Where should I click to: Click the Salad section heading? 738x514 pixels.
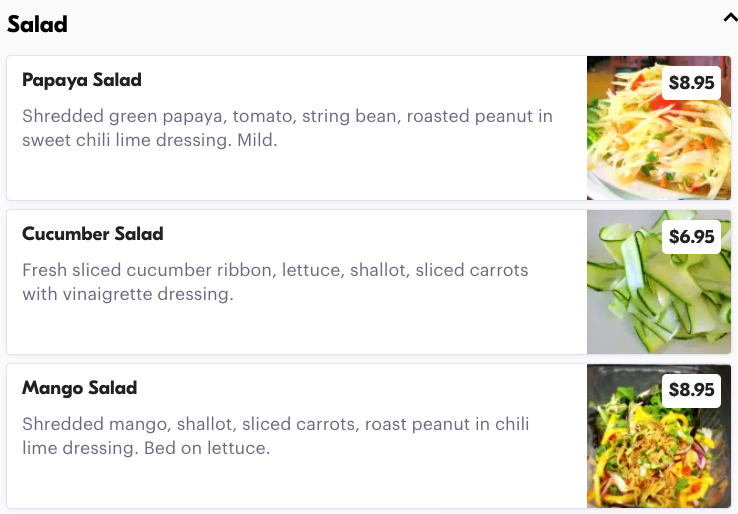(38, 24)
